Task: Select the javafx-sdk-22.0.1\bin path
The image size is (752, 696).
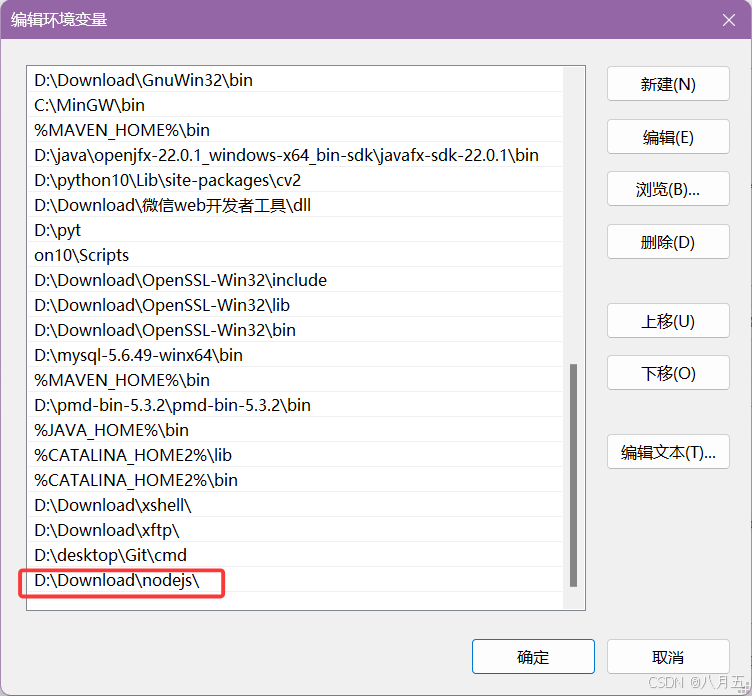Action: point(295,154)
